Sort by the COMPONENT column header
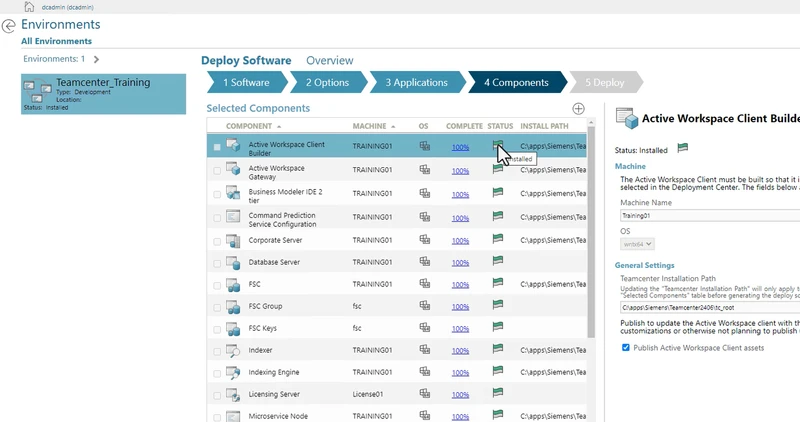This screenshot has height=422, width=800. (249, 126)
